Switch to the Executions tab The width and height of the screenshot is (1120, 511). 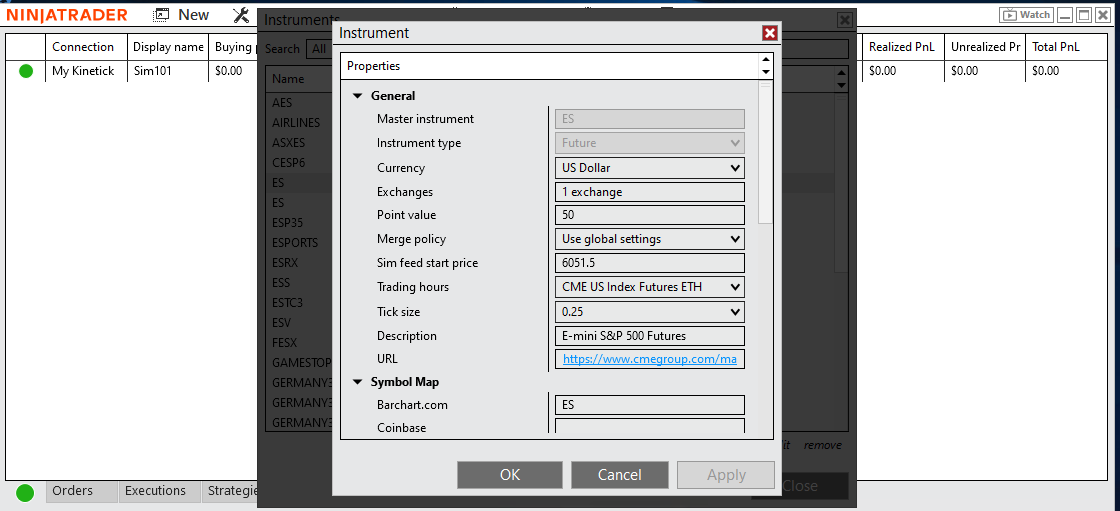coord(155,491)
